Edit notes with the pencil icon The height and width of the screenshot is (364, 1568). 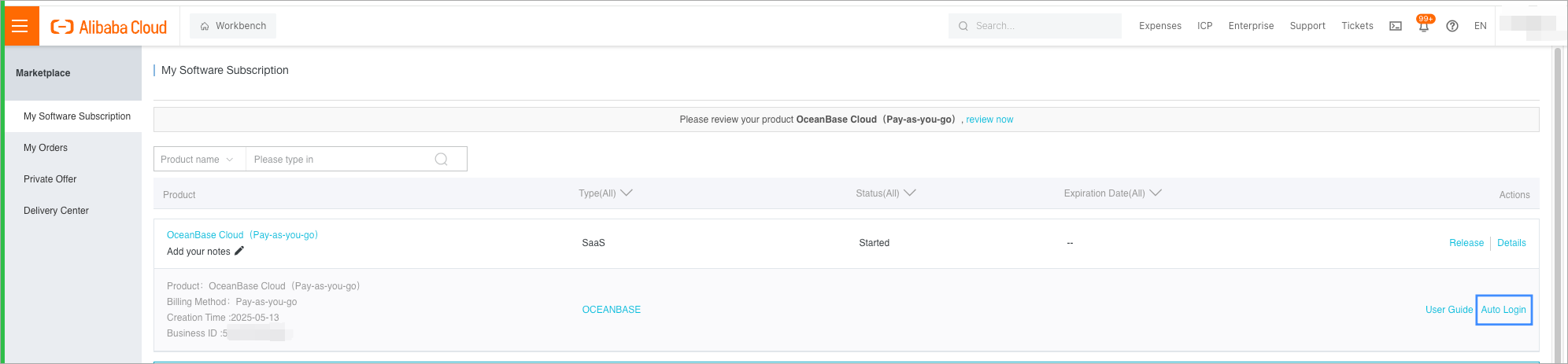tap(239, 251)
